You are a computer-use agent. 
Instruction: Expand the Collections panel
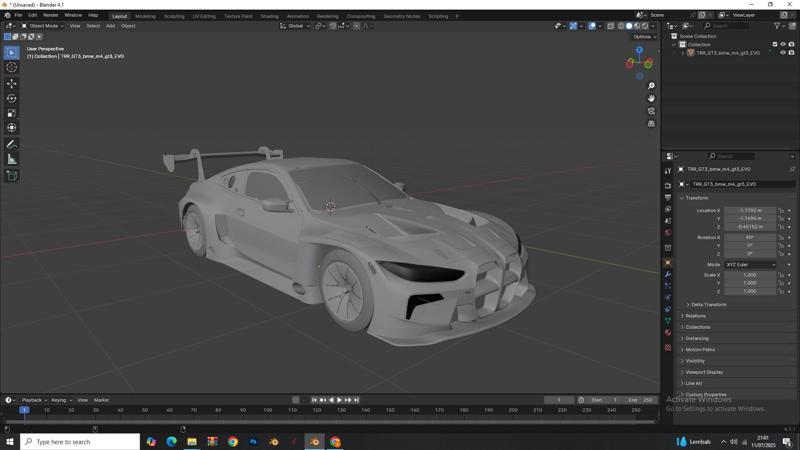(697, 327)
